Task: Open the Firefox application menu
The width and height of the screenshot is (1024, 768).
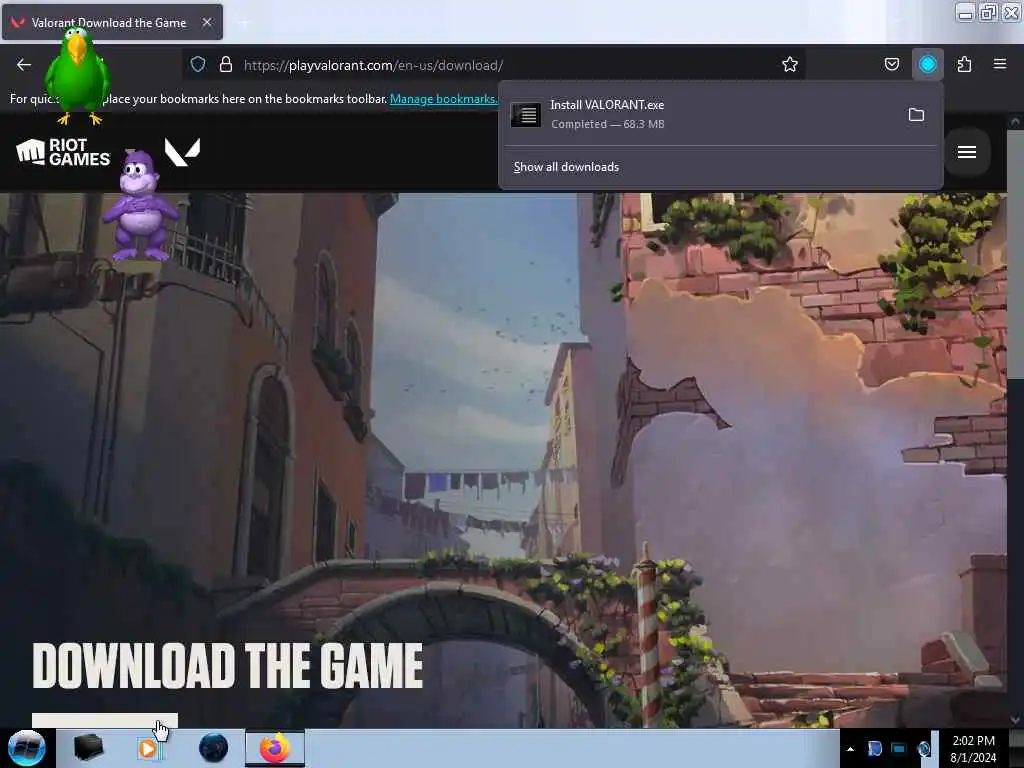Action: pos(999,65)
